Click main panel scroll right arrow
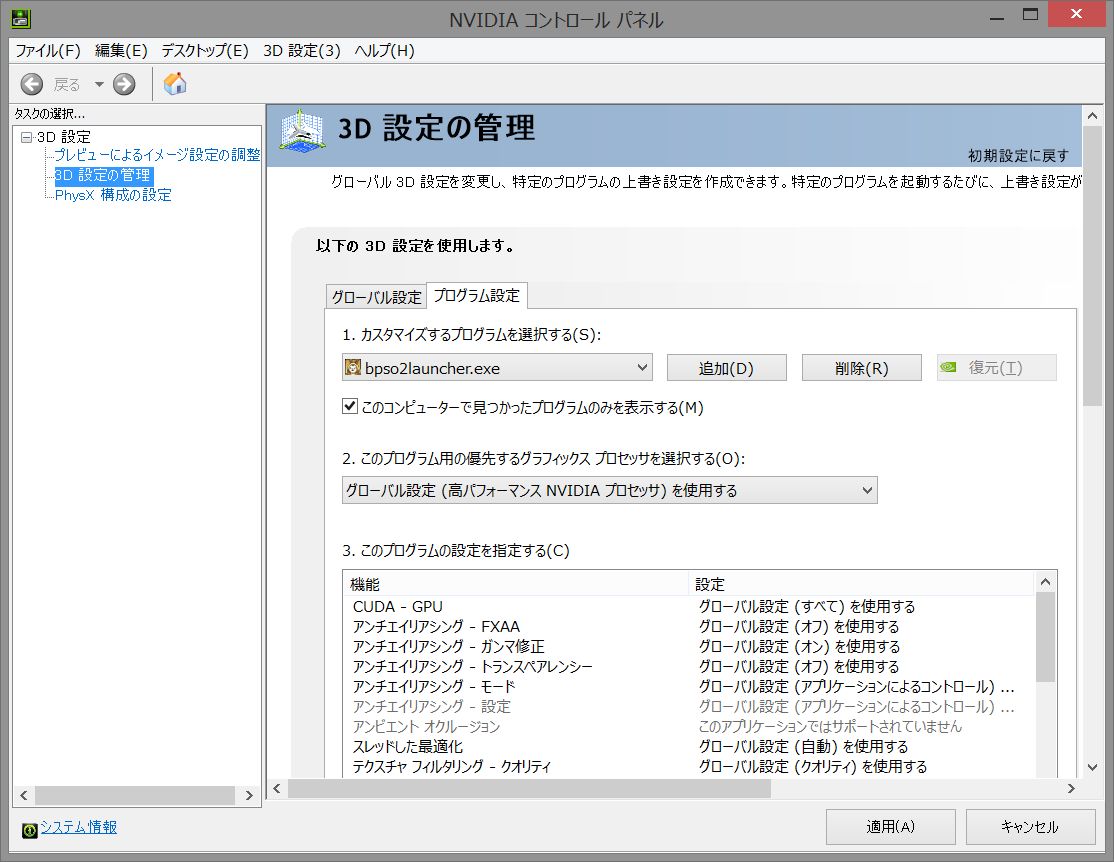The height and width of the screenshot is (862, 1114). point(1071,788)
